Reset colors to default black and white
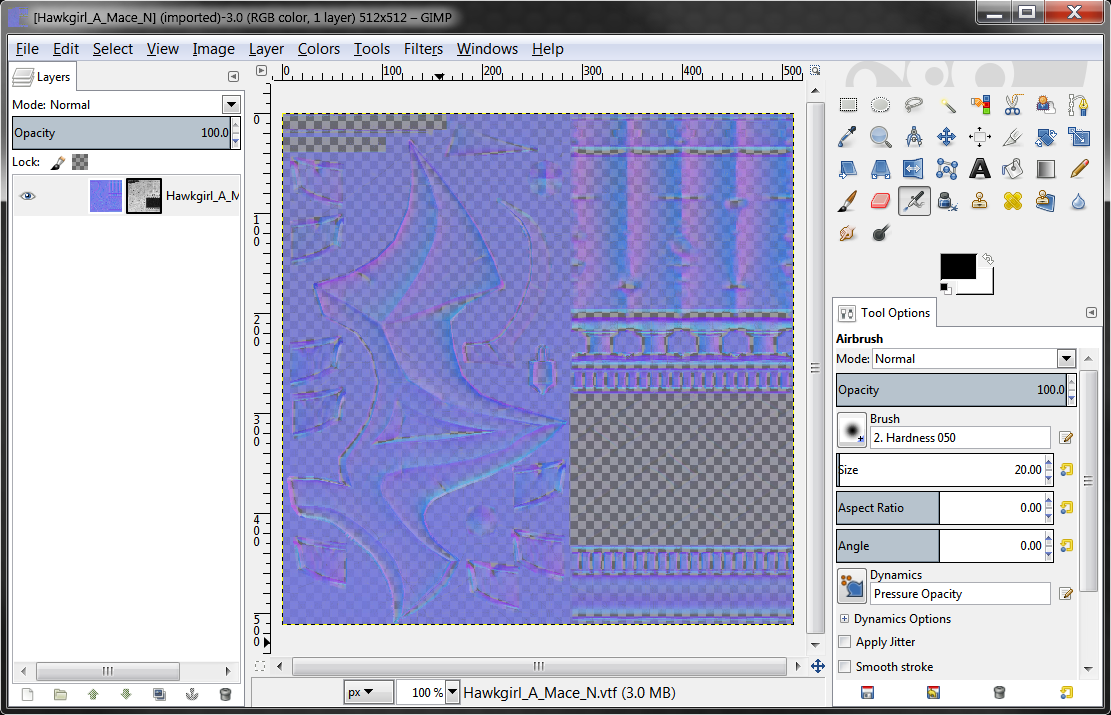 pyautogui.click(x=946, y=288)
